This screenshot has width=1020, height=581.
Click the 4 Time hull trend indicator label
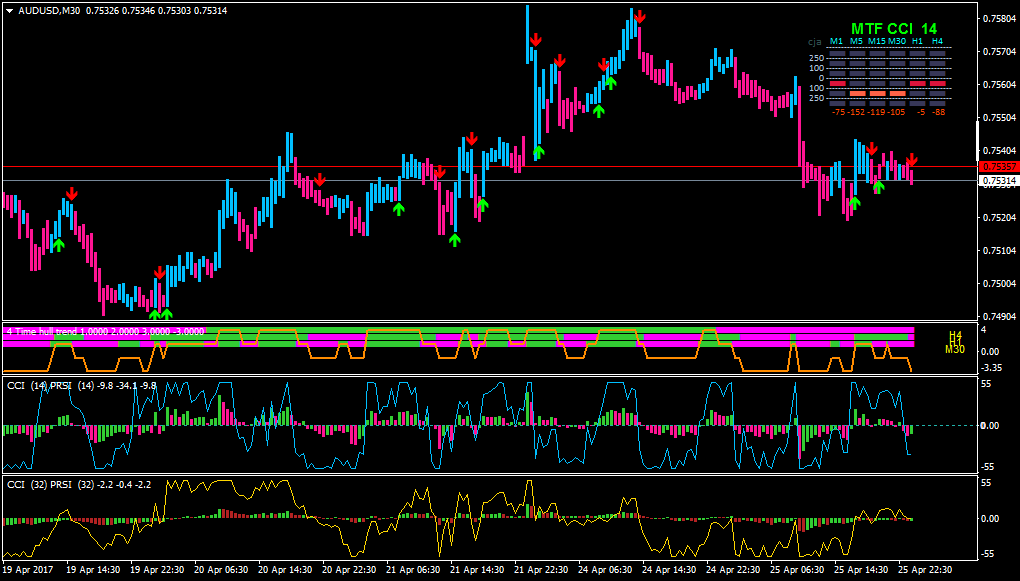point(105,331)
